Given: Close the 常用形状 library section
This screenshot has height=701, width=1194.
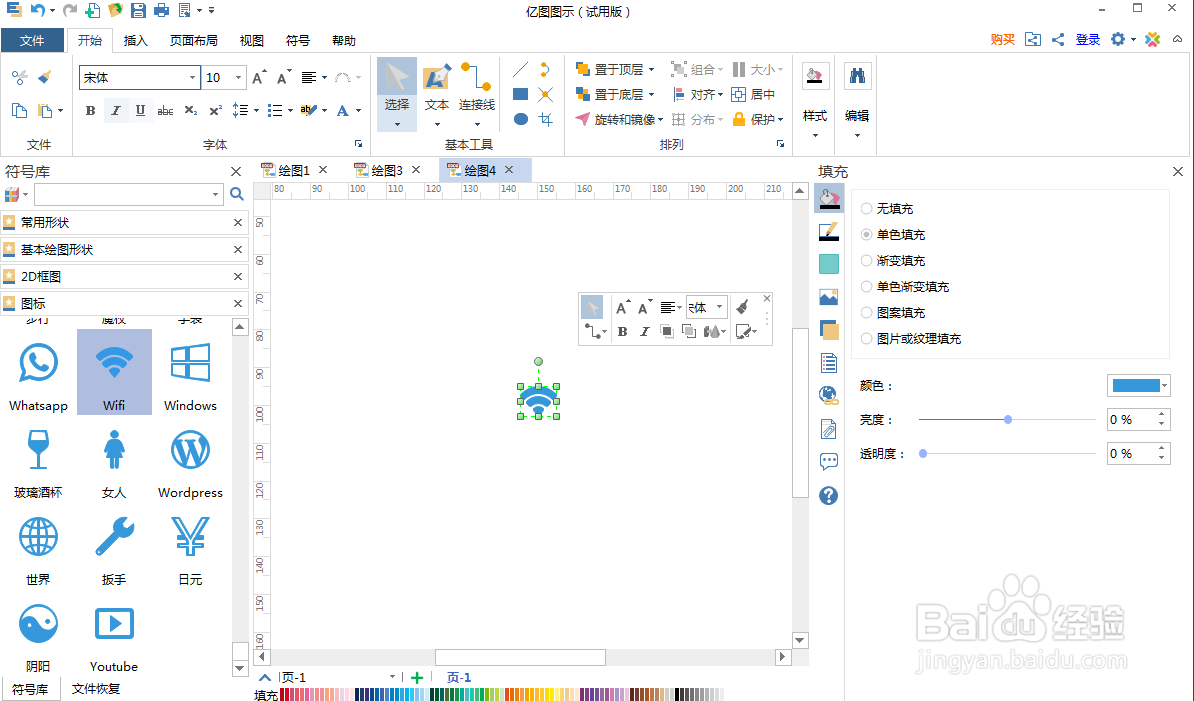Looking at the screenshot, I should pos(238,222).
